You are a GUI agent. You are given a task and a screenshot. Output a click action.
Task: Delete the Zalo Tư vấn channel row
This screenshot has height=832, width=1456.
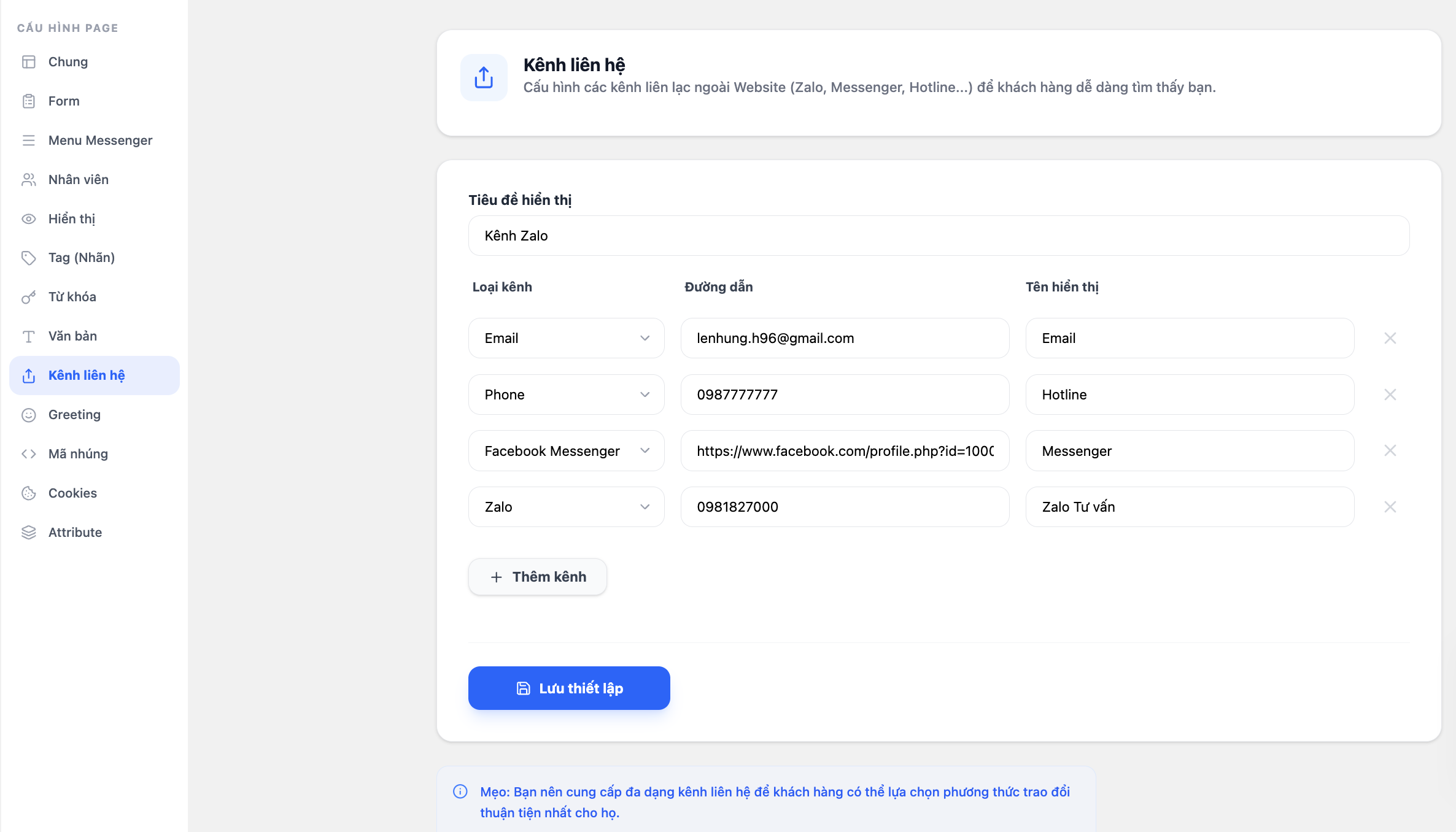pos(1390,507)
